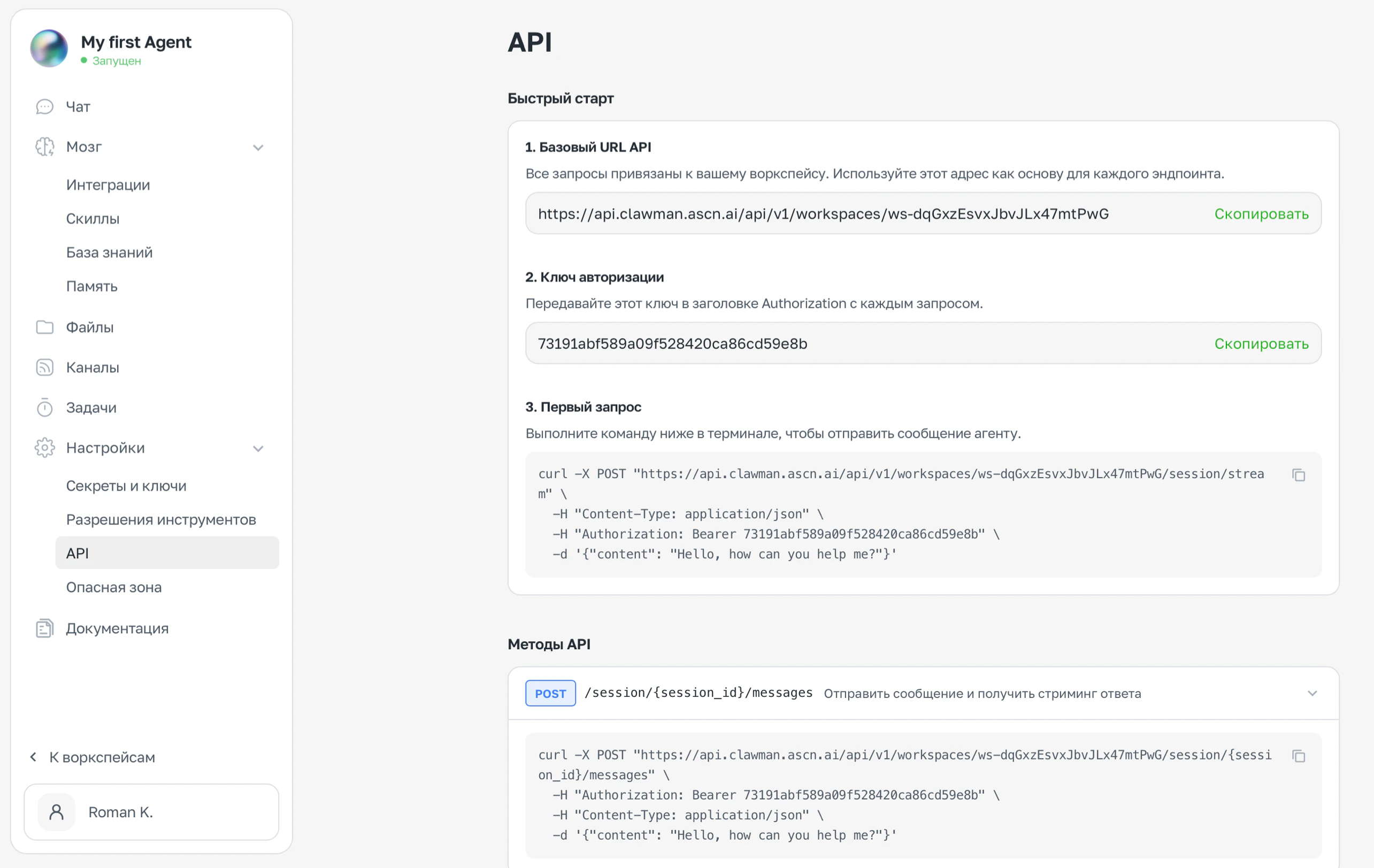Click the My first Agent title
The width and height of the screenshot is (1374, 868).
[x=136, y=42]
